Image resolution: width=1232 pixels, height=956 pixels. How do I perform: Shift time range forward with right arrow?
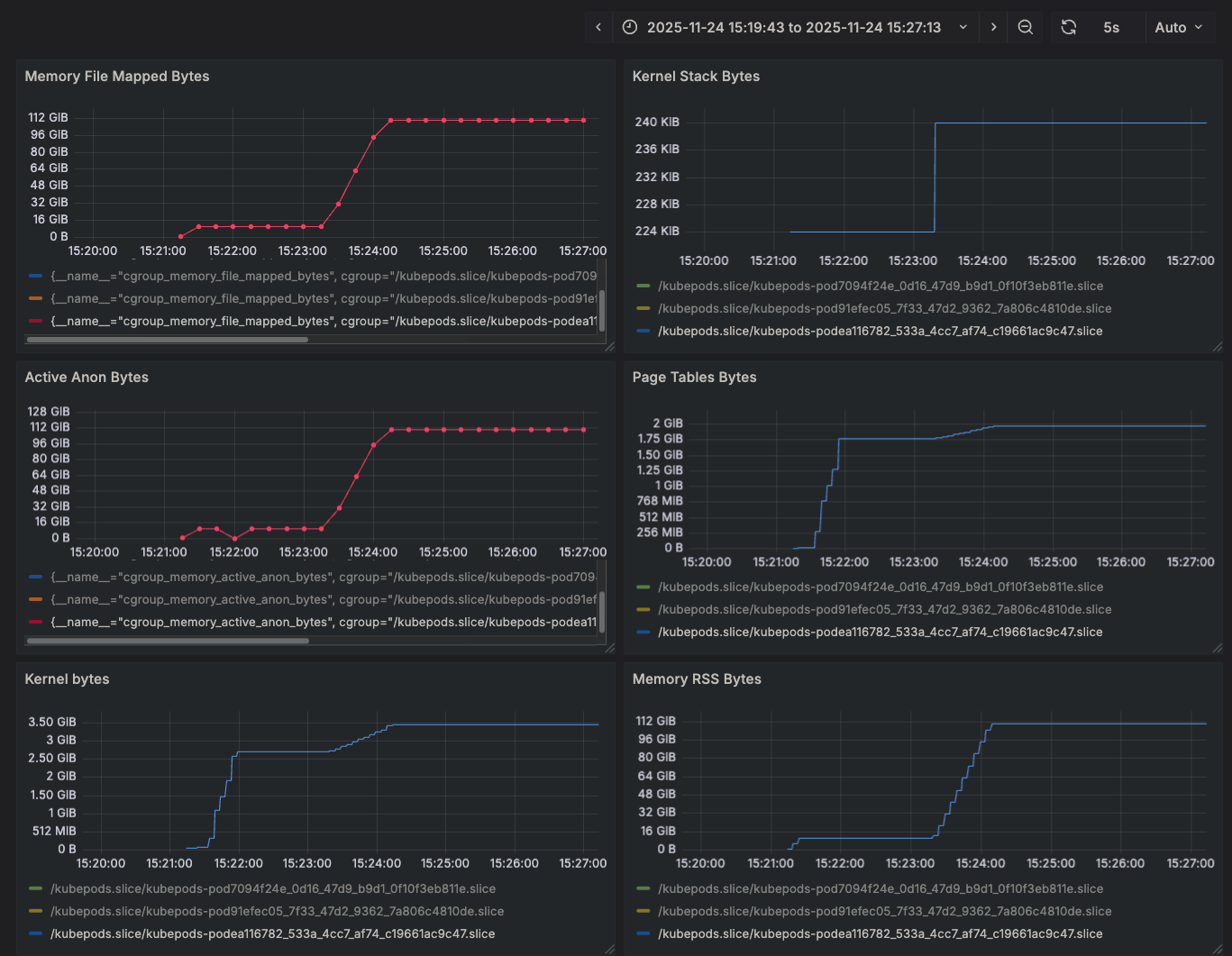[x=993, y=27]
